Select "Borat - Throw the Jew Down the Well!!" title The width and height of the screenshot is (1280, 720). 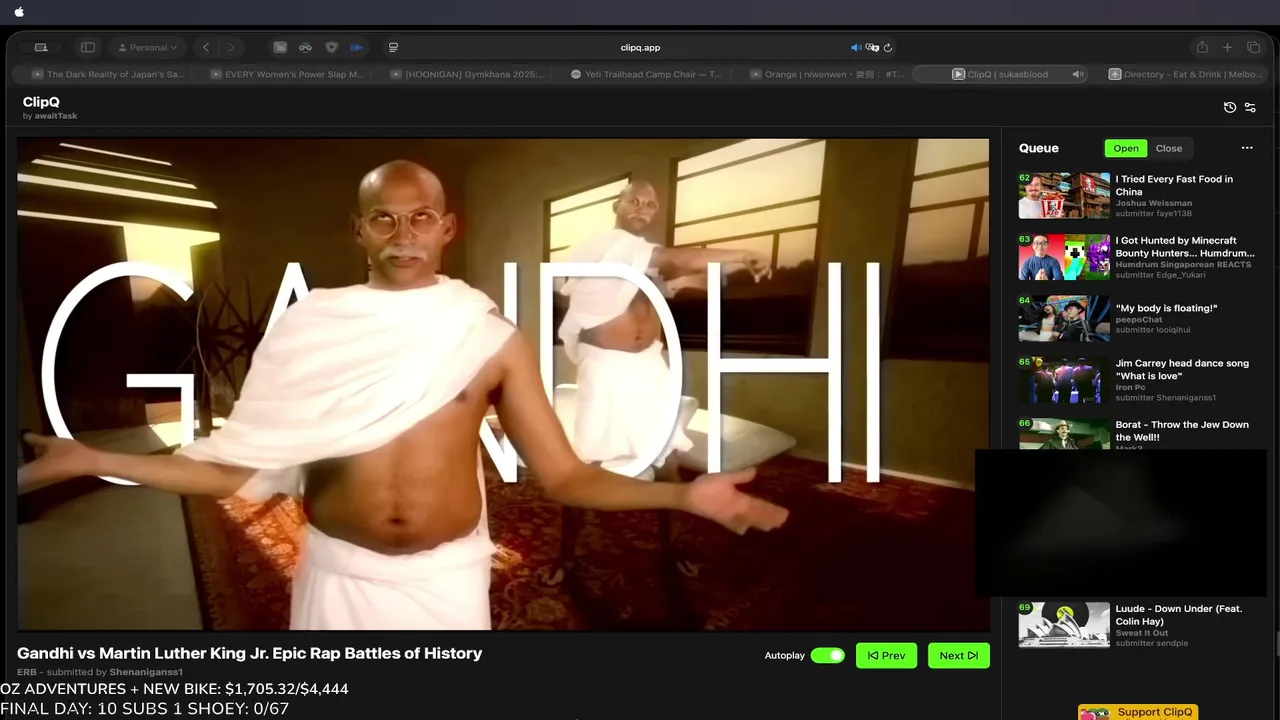1182,431
